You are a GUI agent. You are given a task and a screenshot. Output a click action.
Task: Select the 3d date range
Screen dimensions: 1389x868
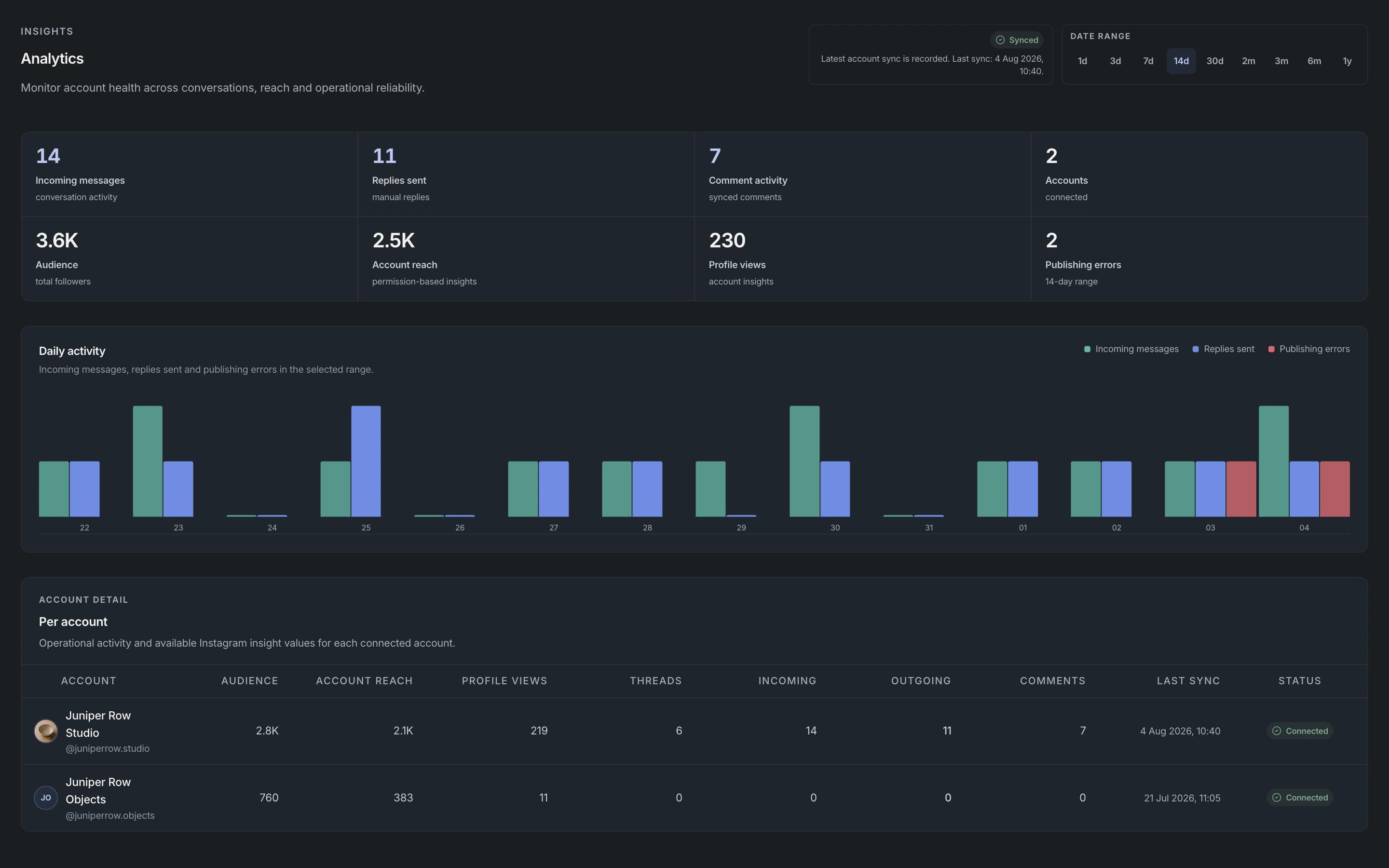[x=1115, y=61]
